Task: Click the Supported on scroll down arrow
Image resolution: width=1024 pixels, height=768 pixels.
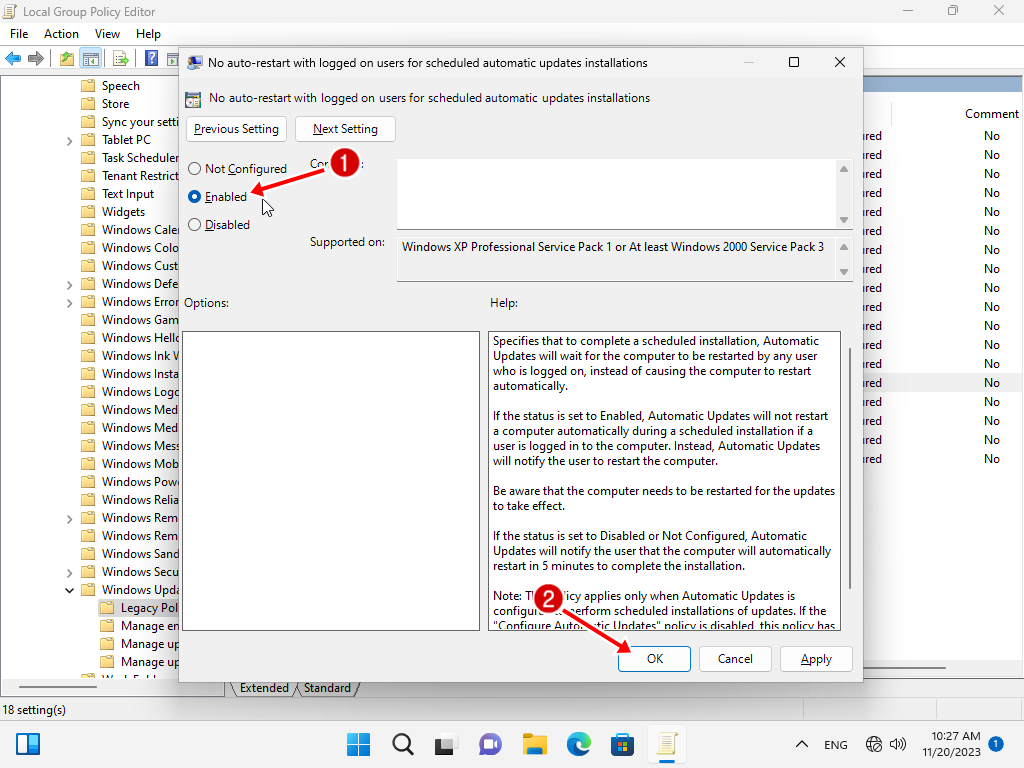Action: click(844, 272)
